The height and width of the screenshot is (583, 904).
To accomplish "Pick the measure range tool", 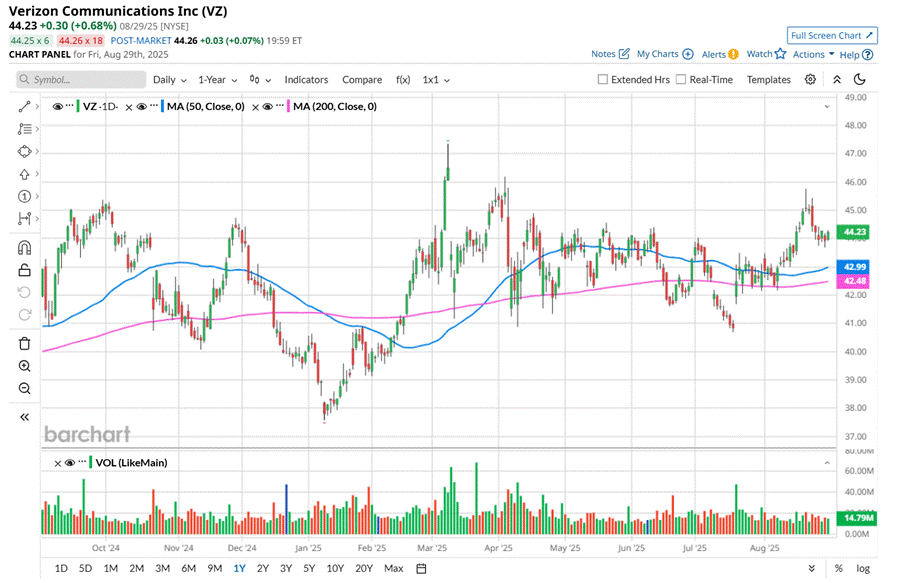I will coord(24,219).
